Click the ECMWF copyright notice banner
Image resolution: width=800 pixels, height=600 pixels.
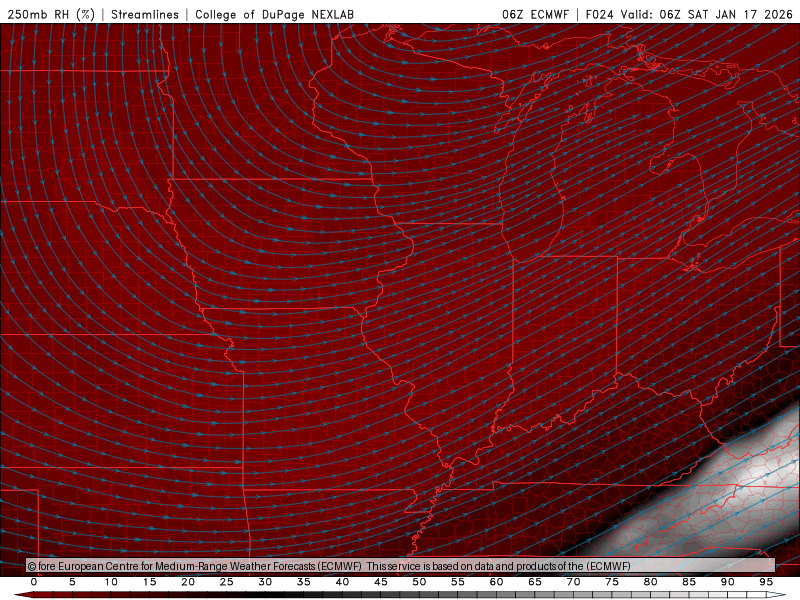(x=401, y=566)
